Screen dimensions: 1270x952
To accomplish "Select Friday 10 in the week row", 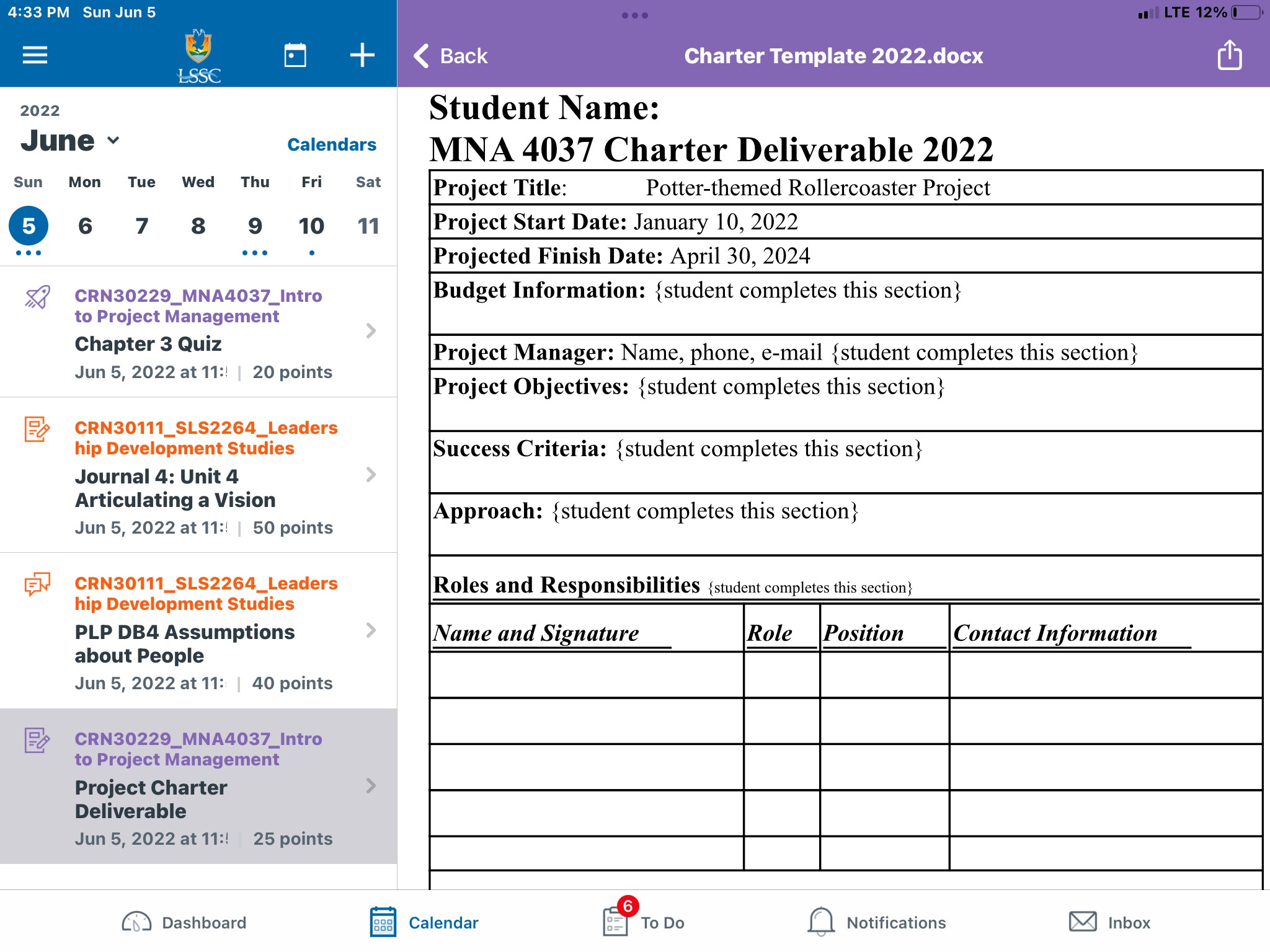I will tap(311, 226).
